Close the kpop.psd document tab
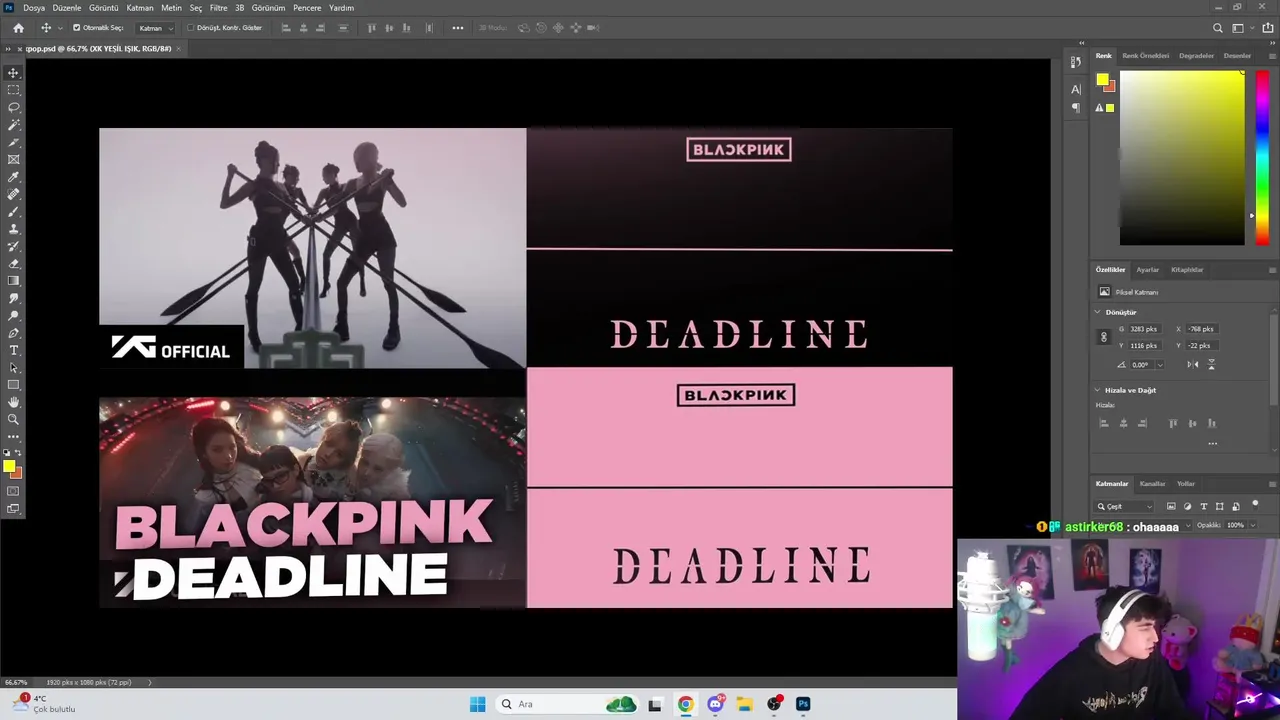The image size is (1280, 720). tap(178, 48)
